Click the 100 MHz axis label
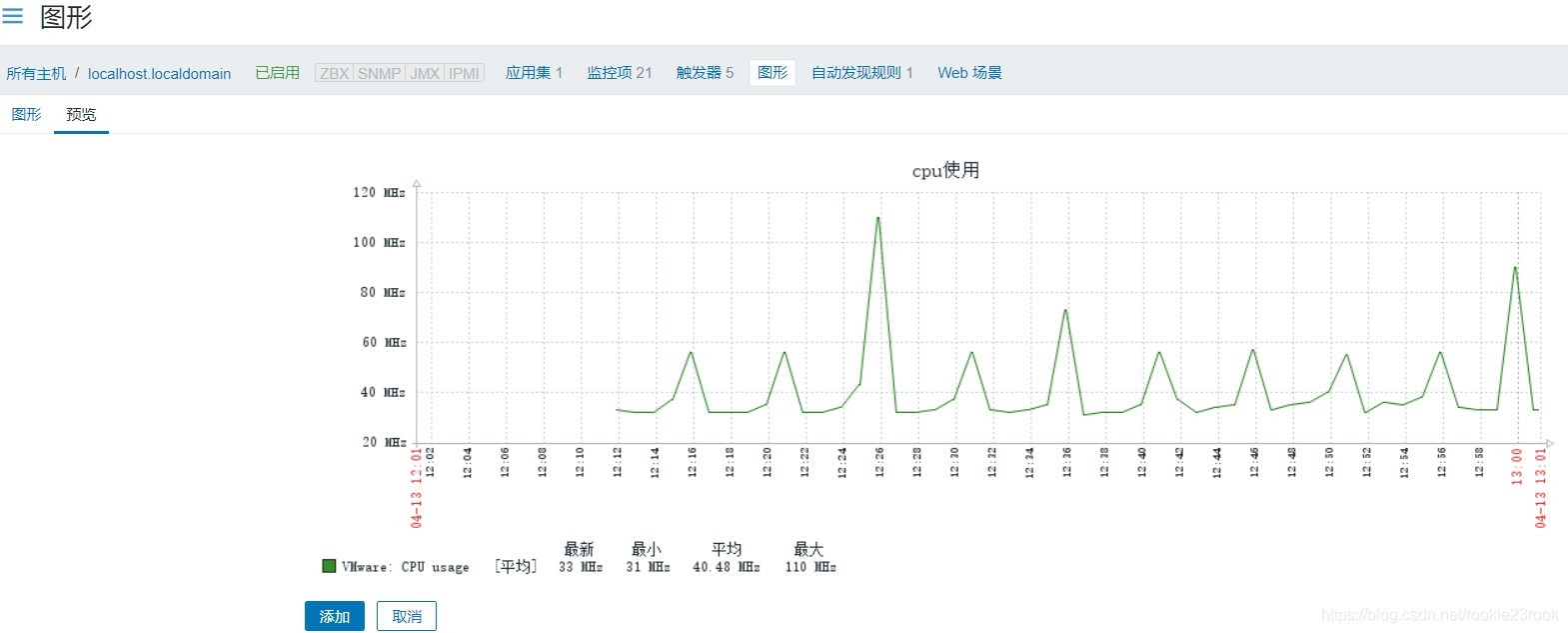Image resolution: width=1568 pixels, height=633 pixels. [x=379, y=242]
